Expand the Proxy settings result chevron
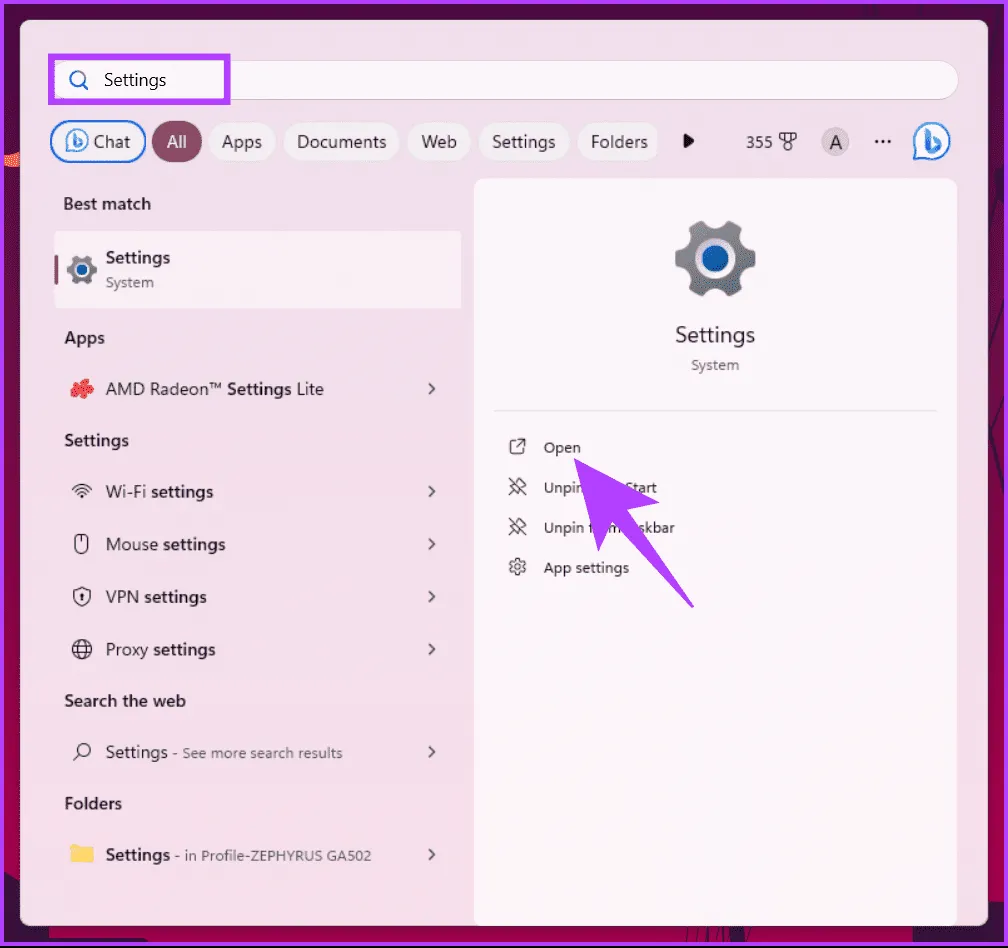 [x=432, y=649]
